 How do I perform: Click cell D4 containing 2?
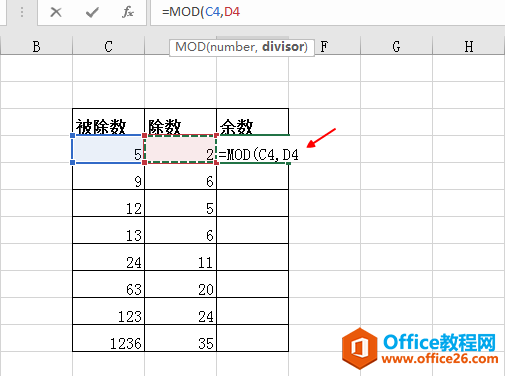tap(180, 149)
